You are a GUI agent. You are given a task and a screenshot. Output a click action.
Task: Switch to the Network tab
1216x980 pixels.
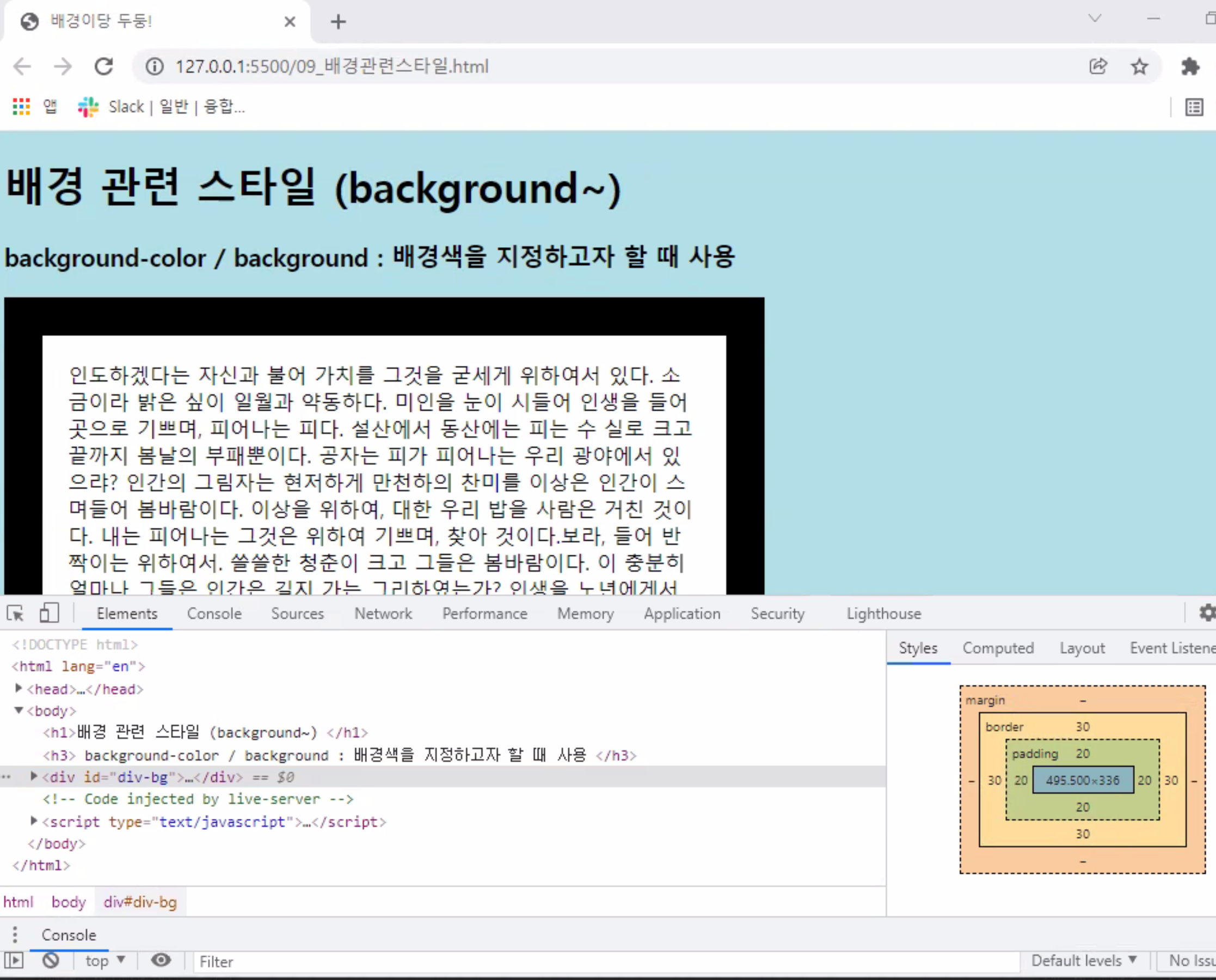(x=383, y=614)
